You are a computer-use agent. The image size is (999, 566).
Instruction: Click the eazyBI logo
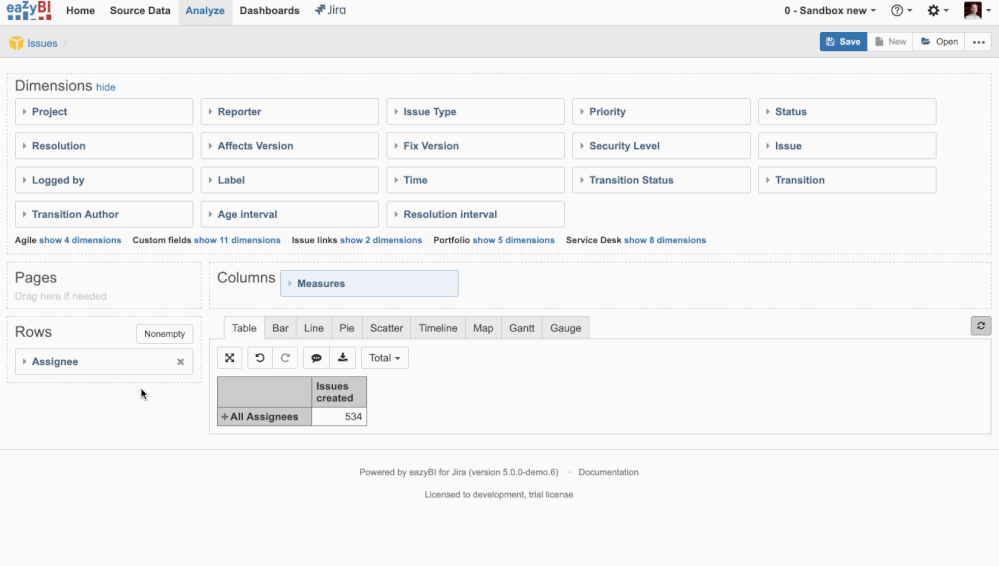click(29, 10)
